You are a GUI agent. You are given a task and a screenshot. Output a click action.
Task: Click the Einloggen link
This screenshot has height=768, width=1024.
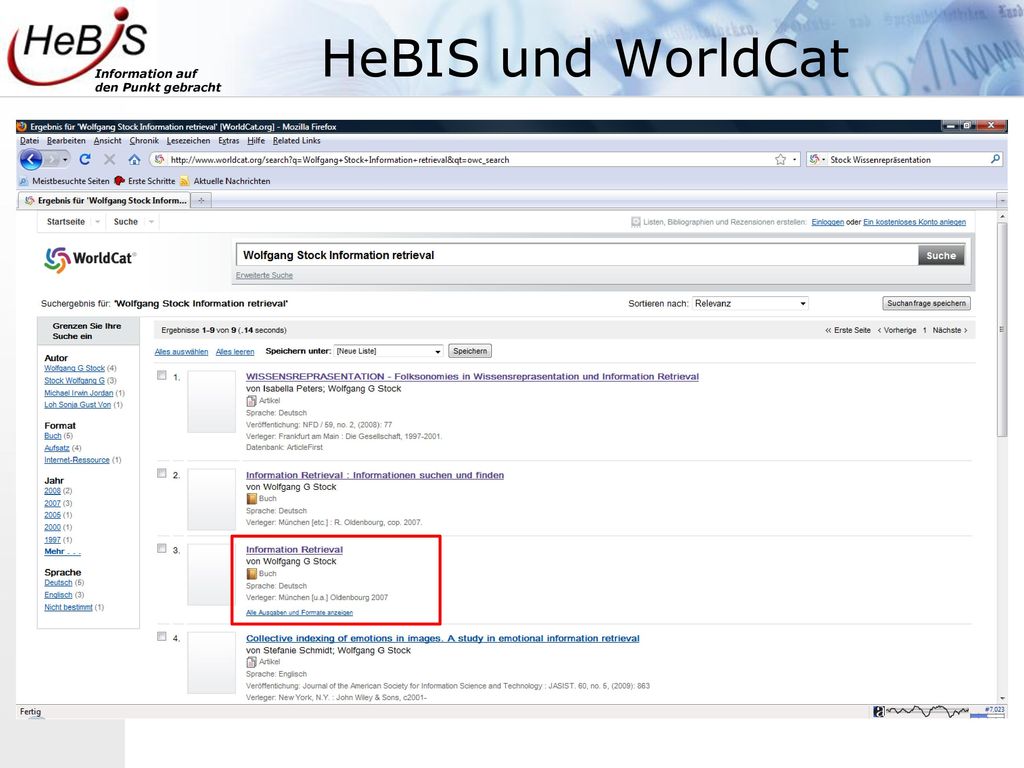pyautogui.click(x=827, y=222)
